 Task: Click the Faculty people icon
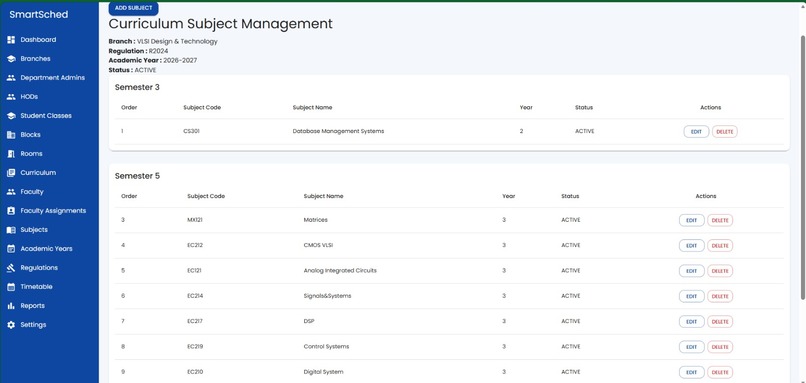pos(11,192)
